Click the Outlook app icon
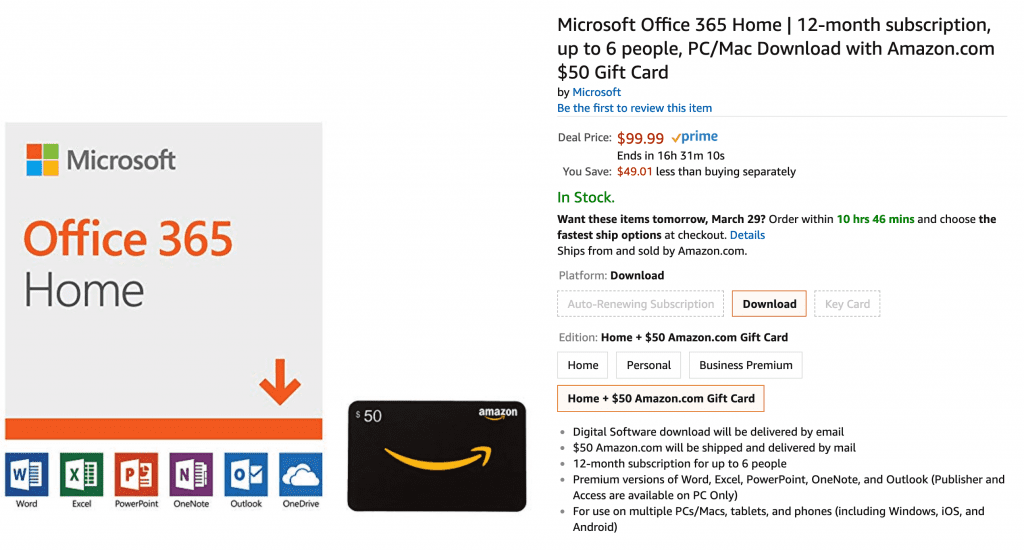The image size is (1024, 550). coord(246,474)
